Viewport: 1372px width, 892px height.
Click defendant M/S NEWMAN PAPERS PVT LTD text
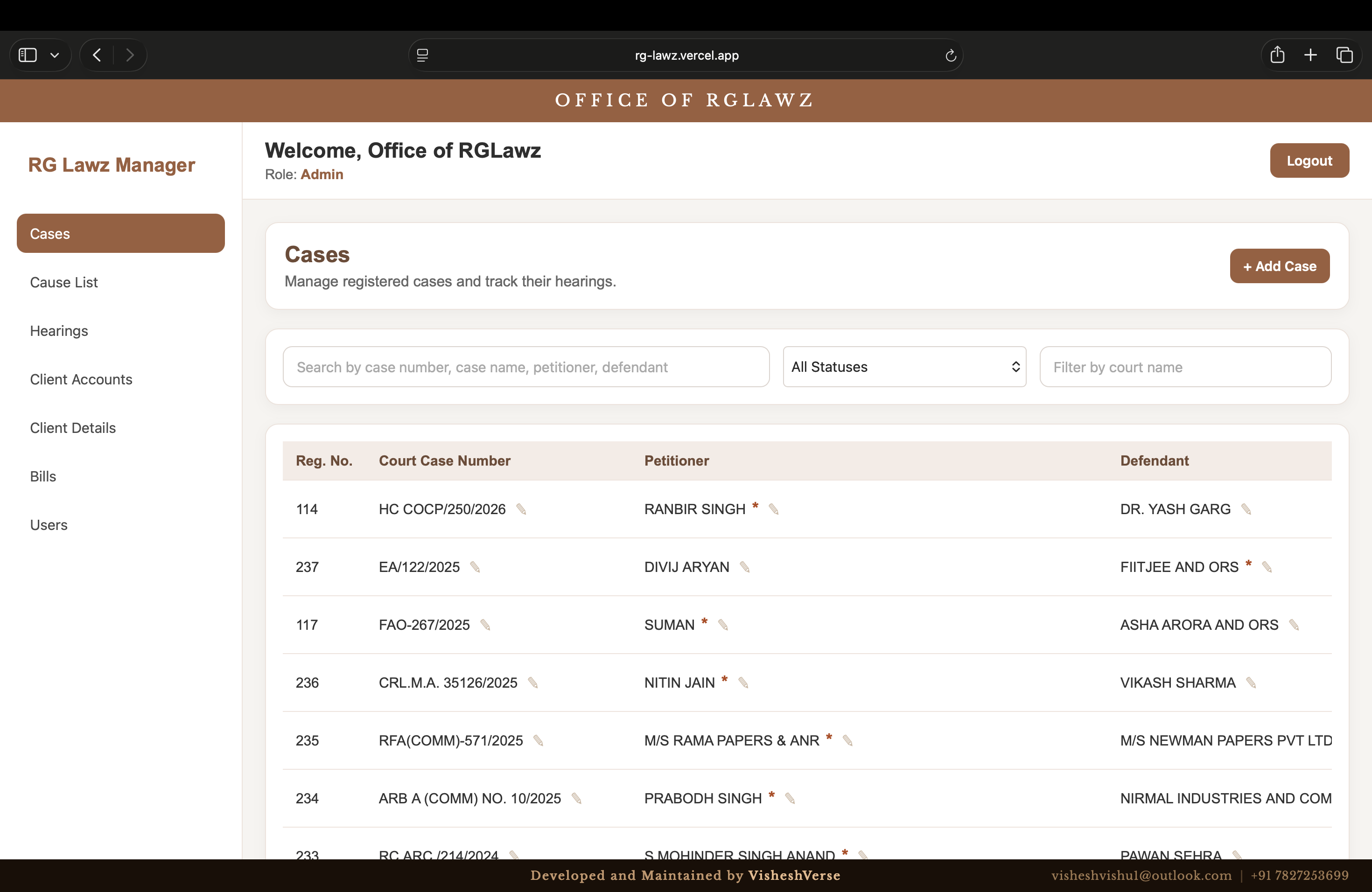(1225, 740)
